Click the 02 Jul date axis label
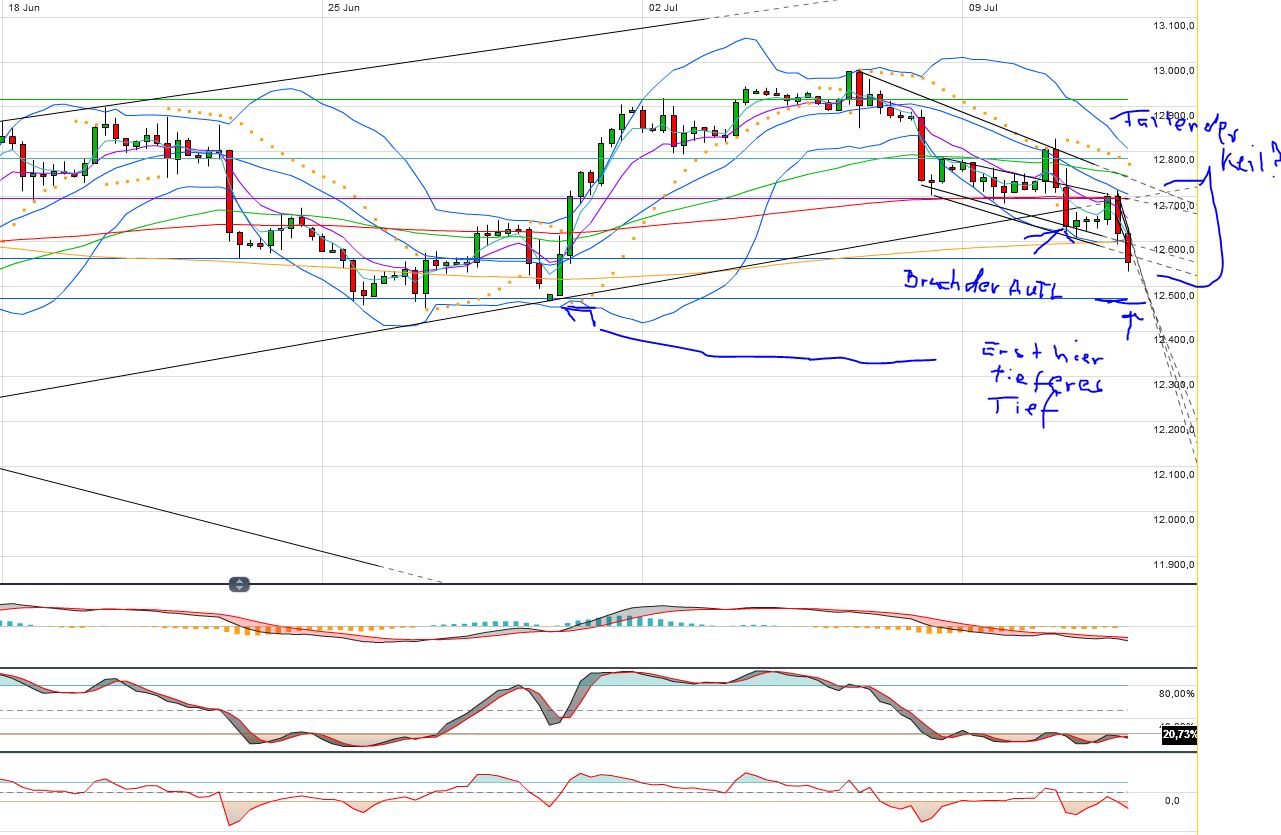Image resolution: width=1281 pixels, height=835 pixels. (661, 7)
